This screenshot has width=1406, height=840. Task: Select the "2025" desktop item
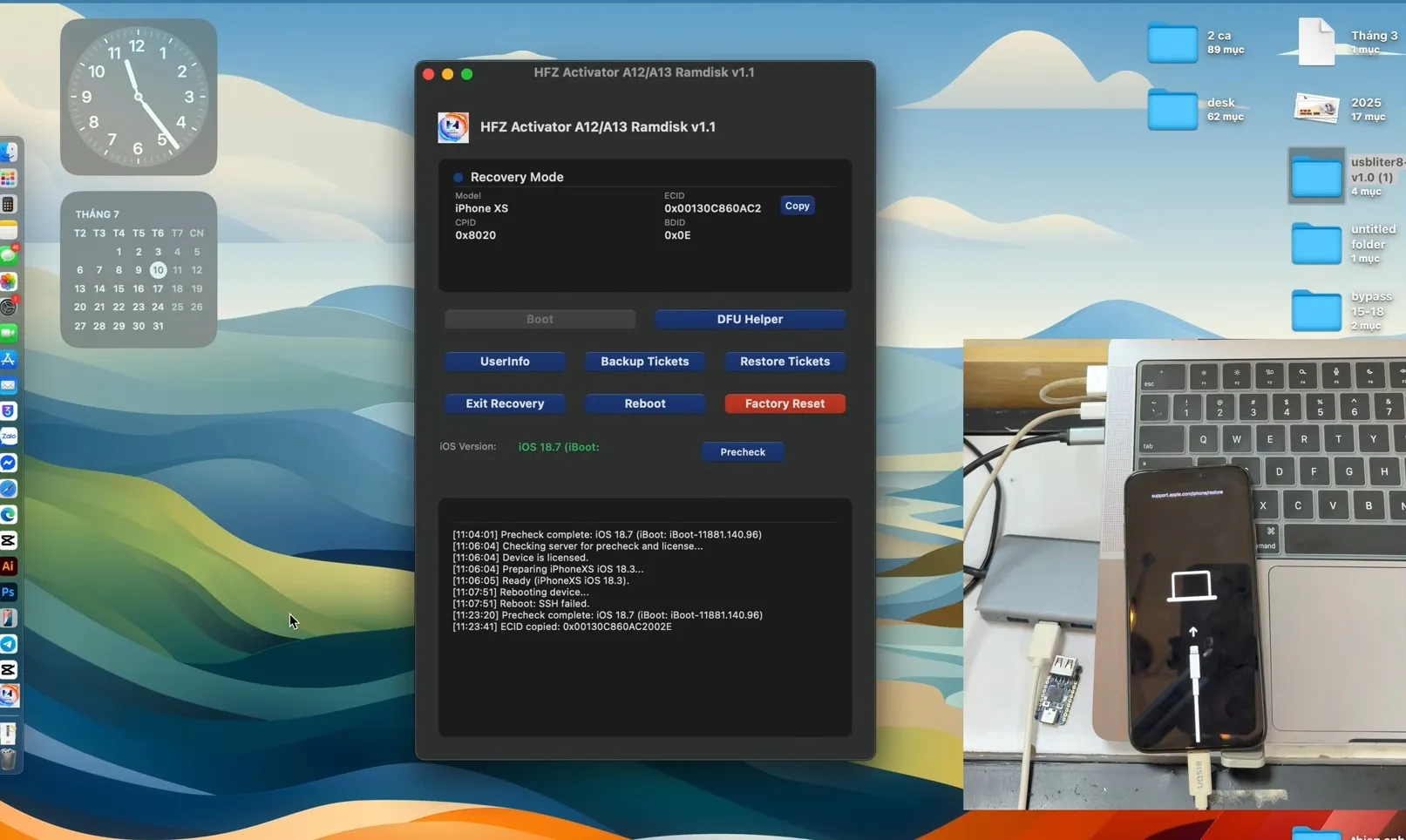(x=1316, y=109)
